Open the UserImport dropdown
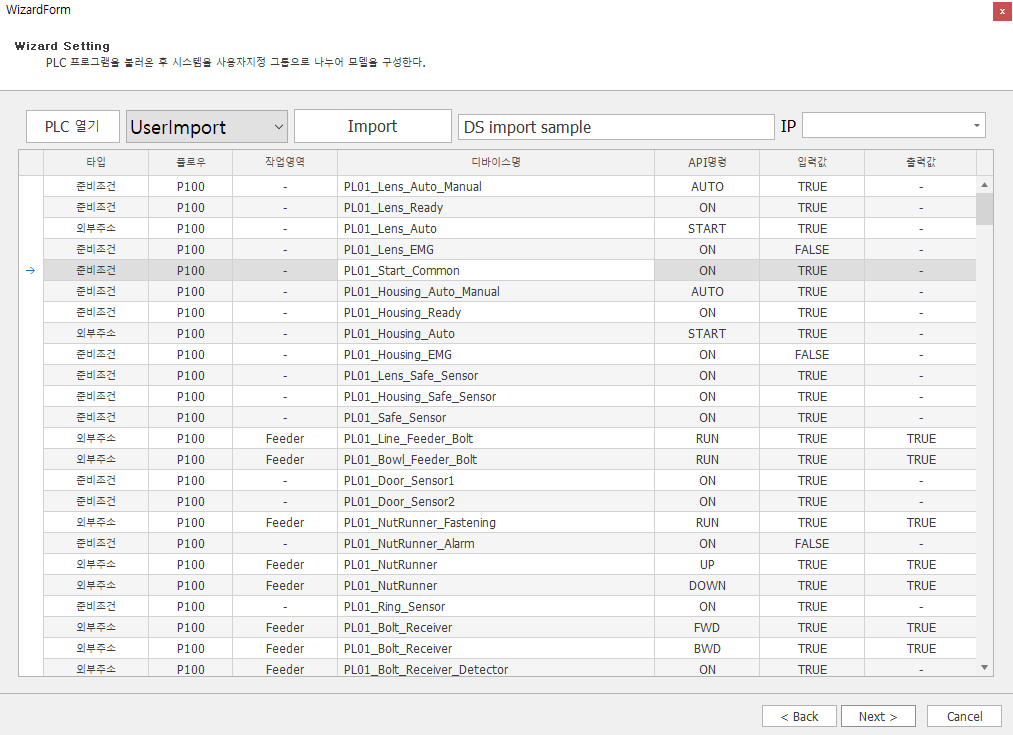Screen dimensions: 1013x735 click(x=207, y=127)
